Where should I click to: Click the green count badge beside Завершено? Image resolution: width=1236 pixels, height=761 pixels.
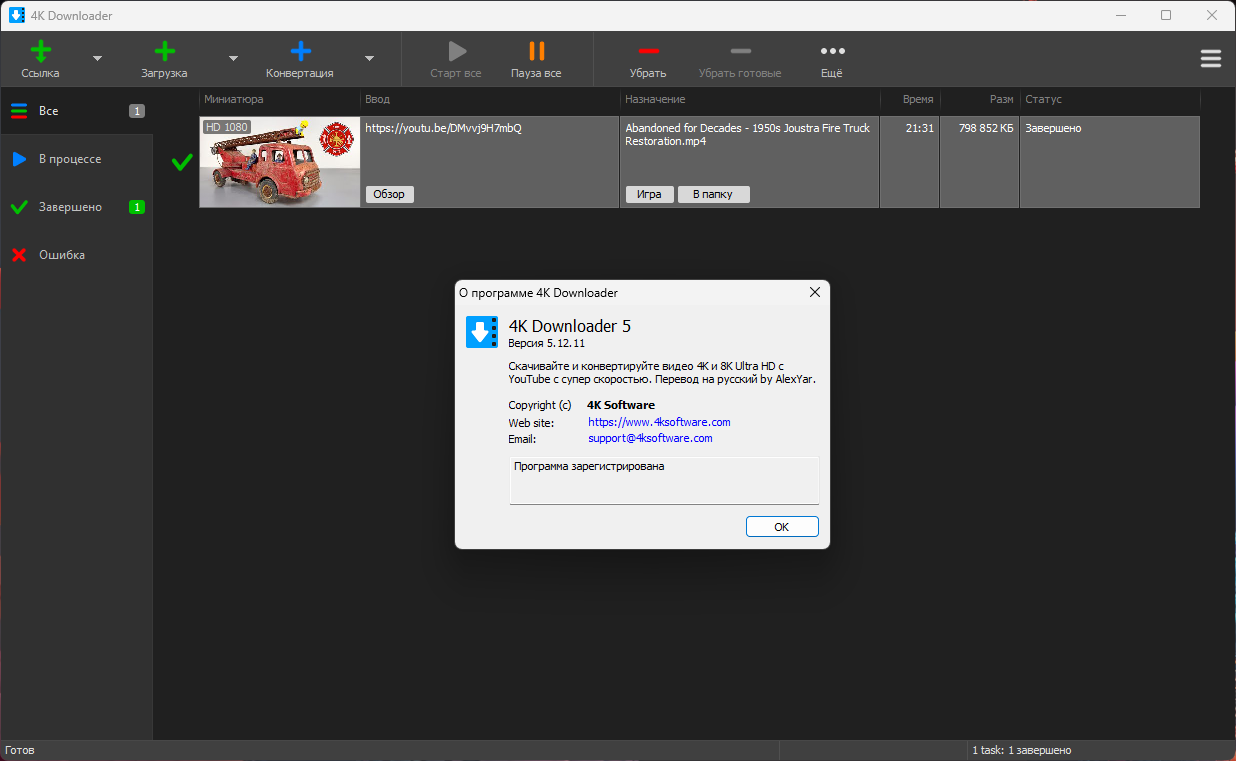137,207
